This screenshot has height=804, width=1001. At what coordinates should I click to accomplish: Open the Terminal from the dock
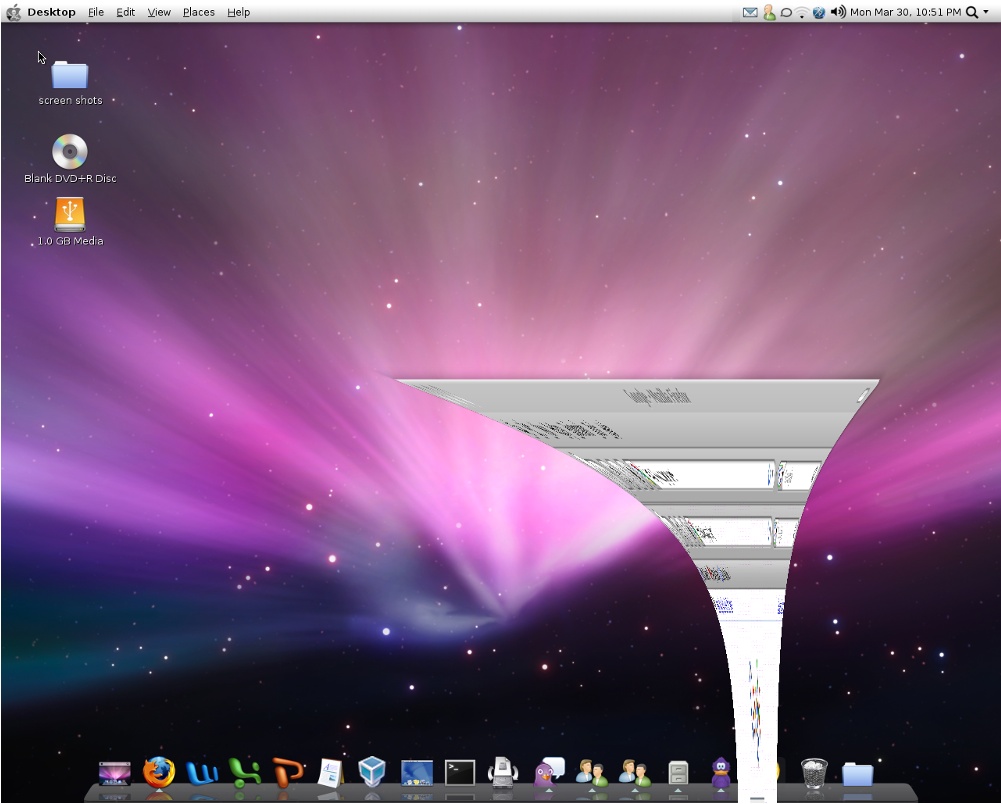pos(460,773)
